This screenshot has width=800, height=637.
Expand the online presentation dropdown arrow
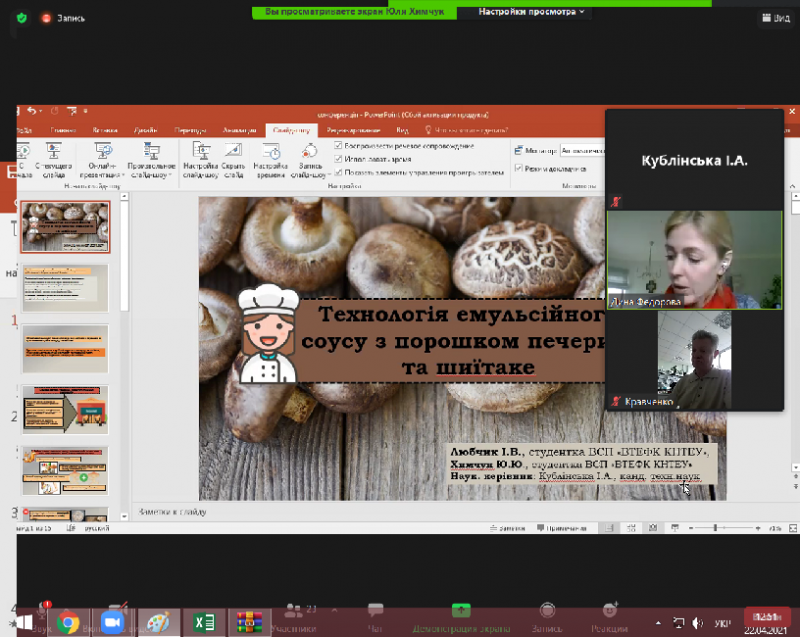(123, 175)
